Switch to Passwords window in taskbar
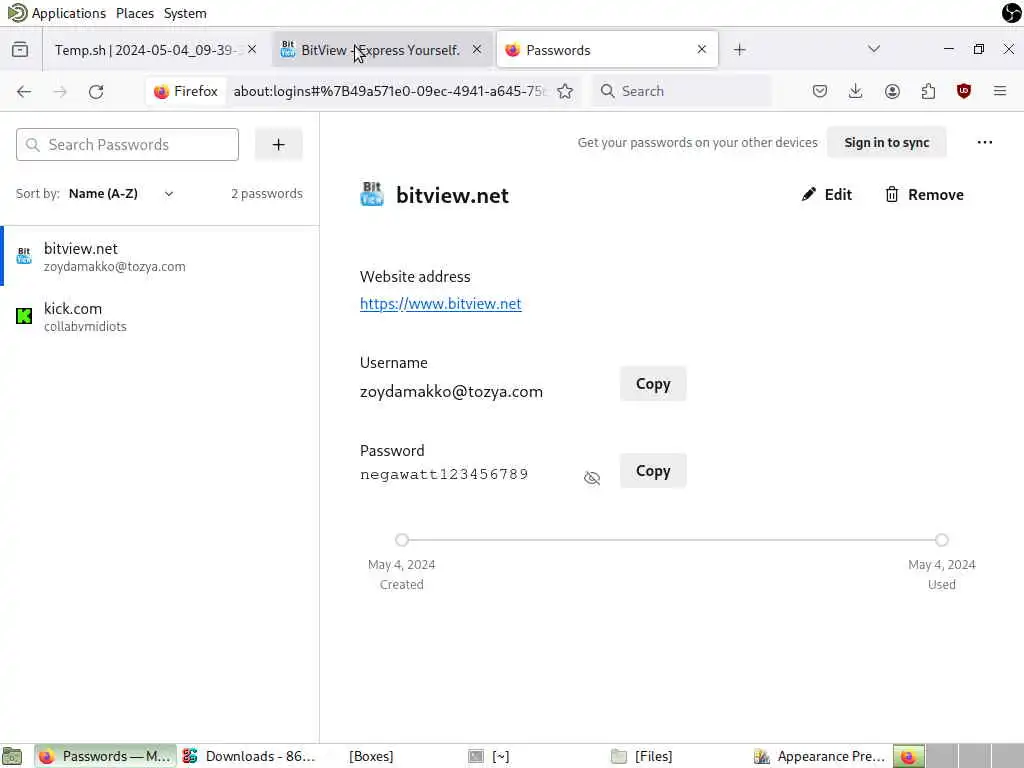This screenshot has height=768, width=1024. point(106,756)
